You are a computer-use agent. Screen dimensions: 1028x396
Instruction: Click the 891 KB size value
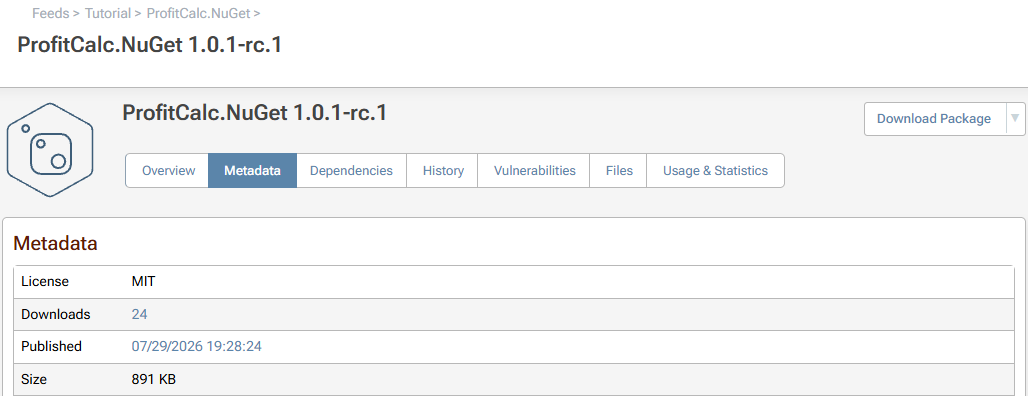point(153,379)
